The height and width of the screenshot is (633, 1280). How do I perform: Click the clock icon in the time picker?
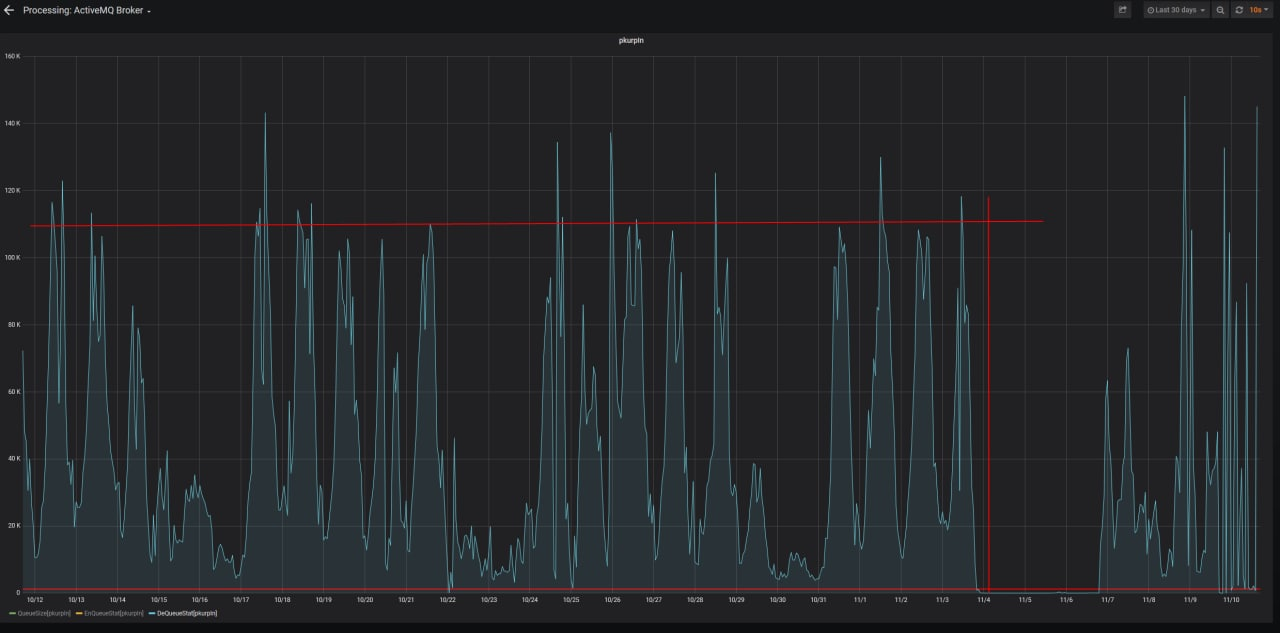coord(1151,9)
